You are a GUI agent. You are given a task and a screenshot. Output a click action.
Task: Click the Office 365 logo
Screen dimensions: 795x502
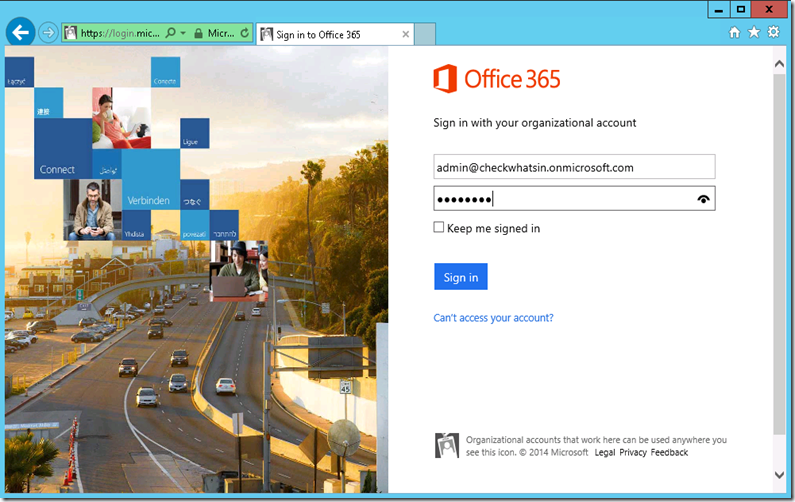pos(496,79)
